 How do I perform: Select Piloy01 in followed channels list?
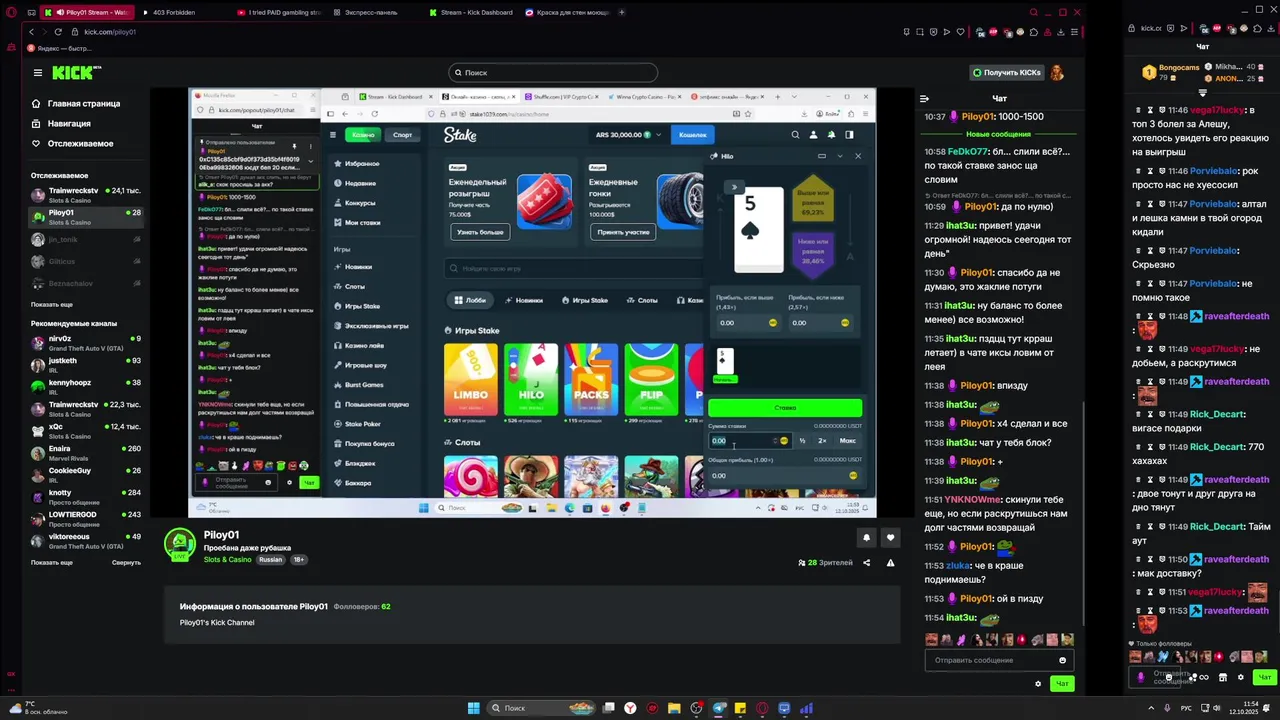(86, 215)
